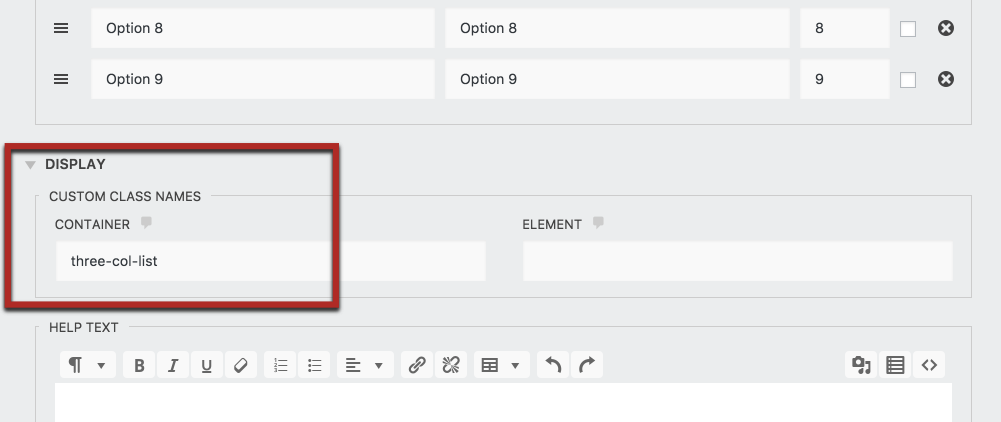Click the eraser clear formatting icon
This screenshot has height=422, width=1001.
(240, 366)
